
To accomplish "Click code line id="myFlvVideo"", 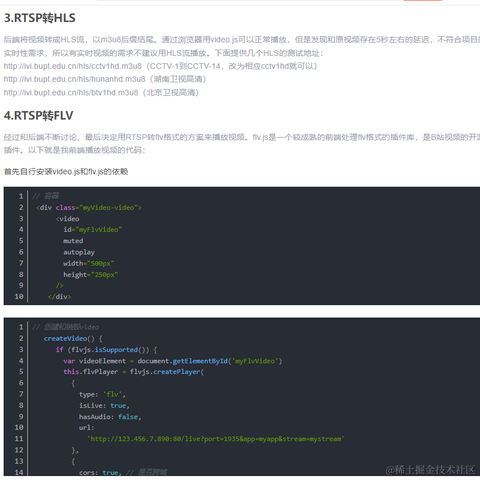I will (93, 230).
